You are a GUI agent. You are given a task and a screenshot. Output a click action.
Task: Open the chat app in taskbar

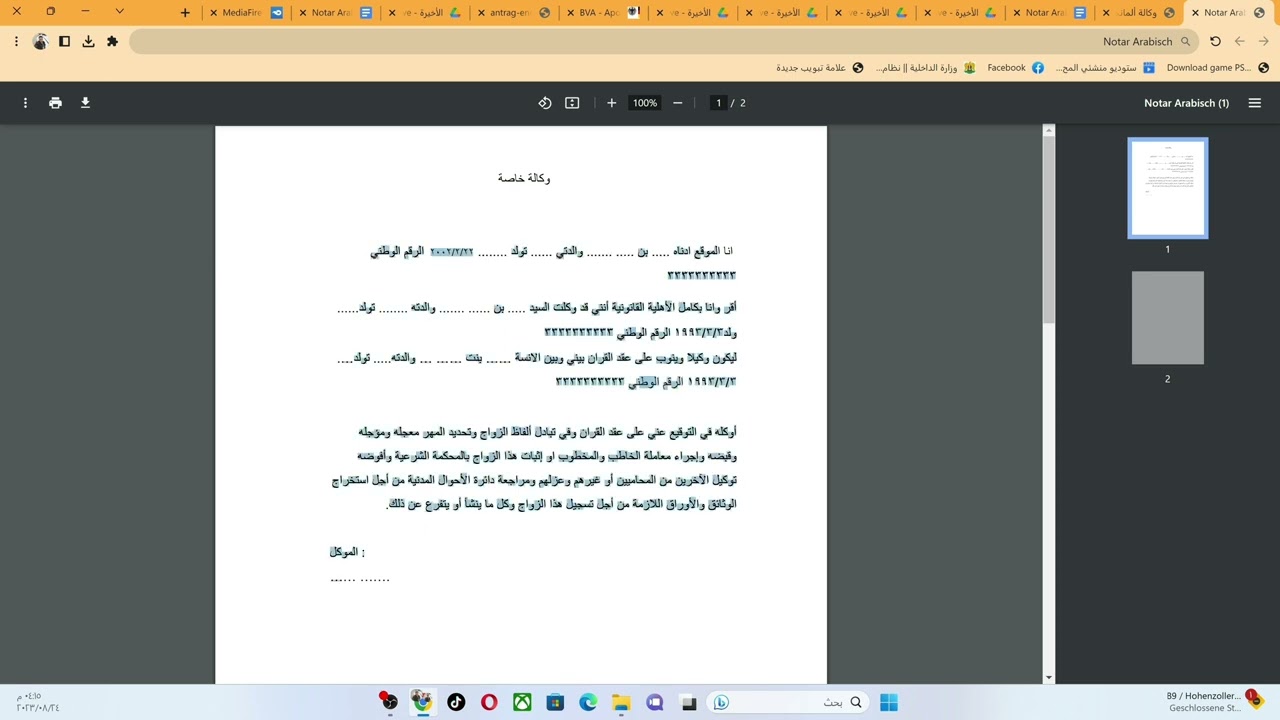(x=655, y=702)
